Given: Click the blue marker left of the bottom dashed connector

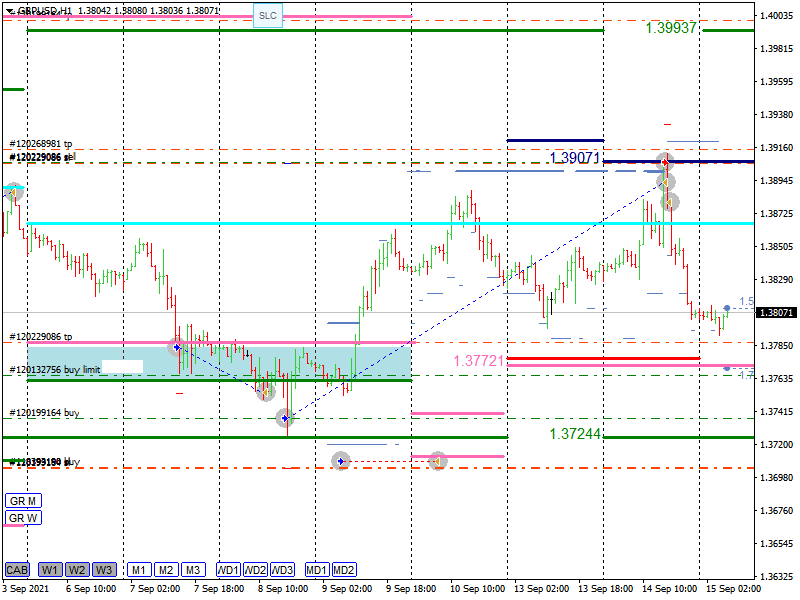Looking at the screenshot, I should 341,461.
